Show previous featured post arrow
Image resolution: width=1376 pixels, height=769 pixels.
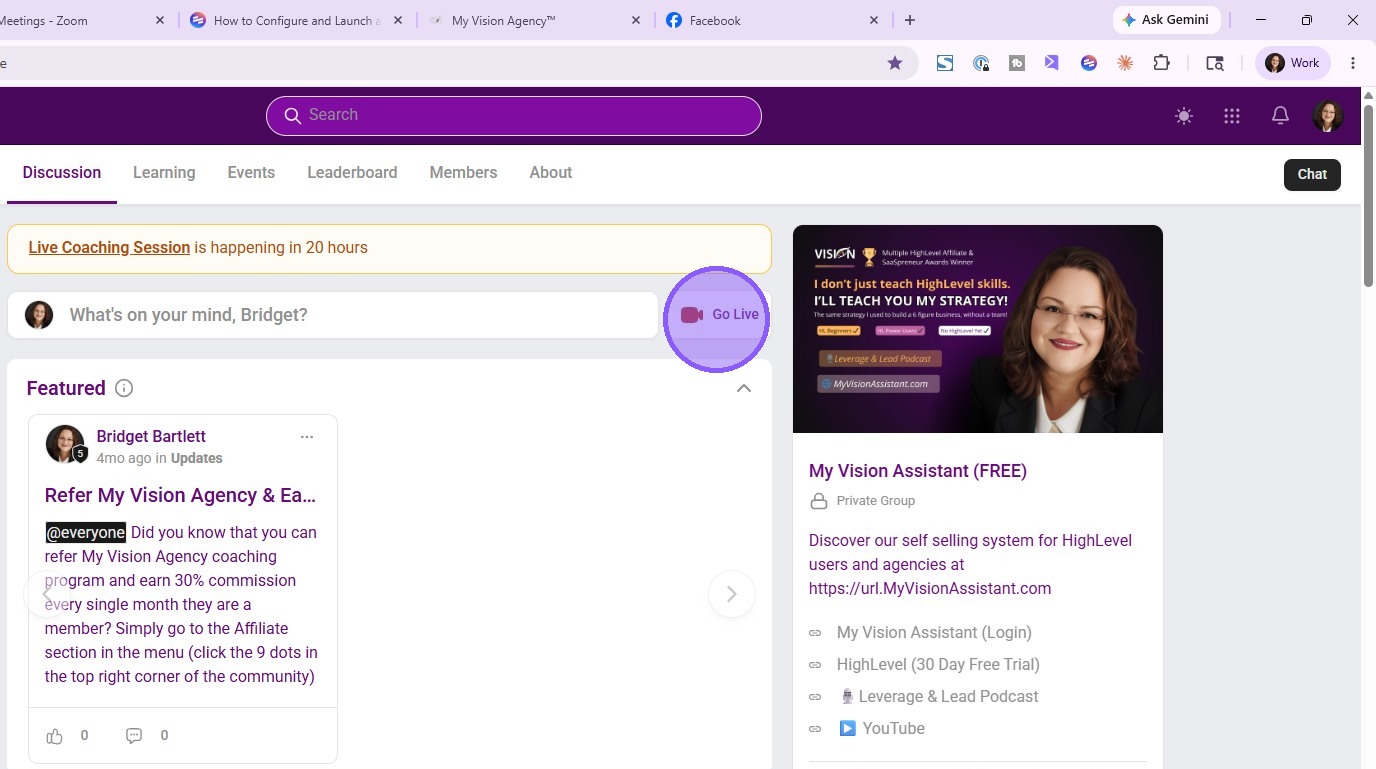pos(47,594)
